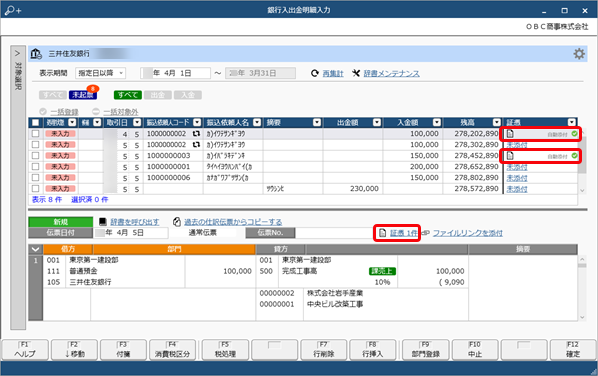Open the 辞書メンテナンス link

[392, 74]
